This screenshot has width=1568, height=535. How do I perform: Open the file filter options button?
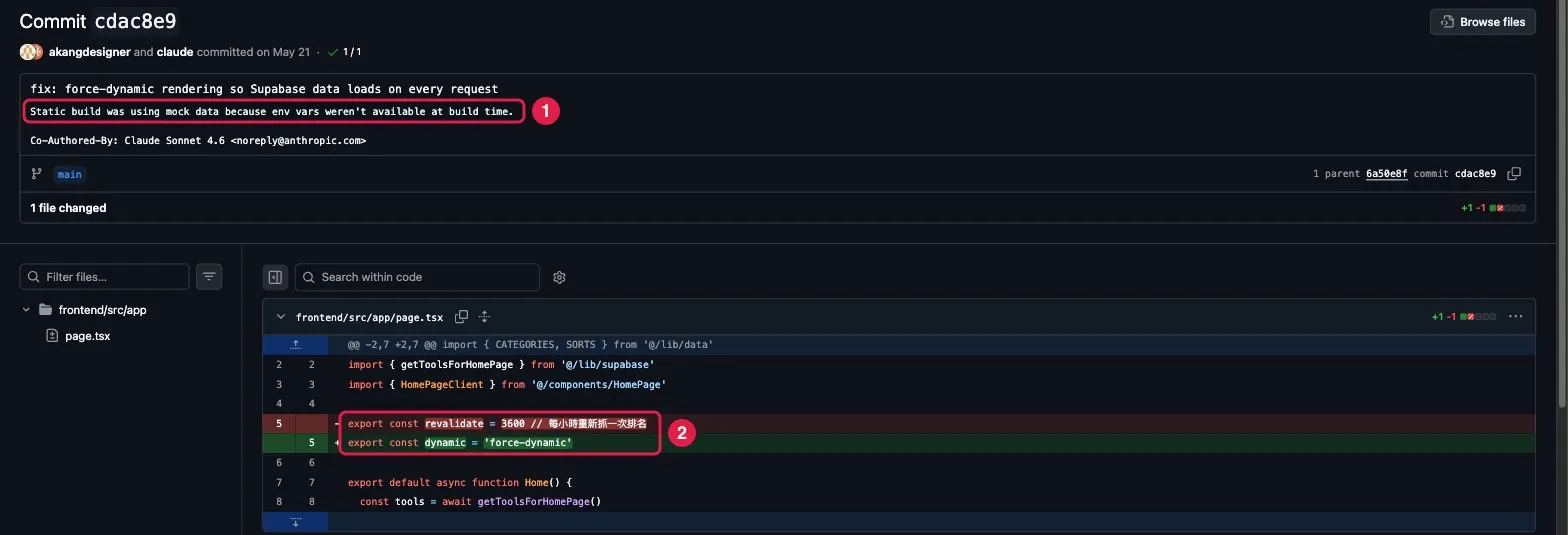[x=209, y=277]
